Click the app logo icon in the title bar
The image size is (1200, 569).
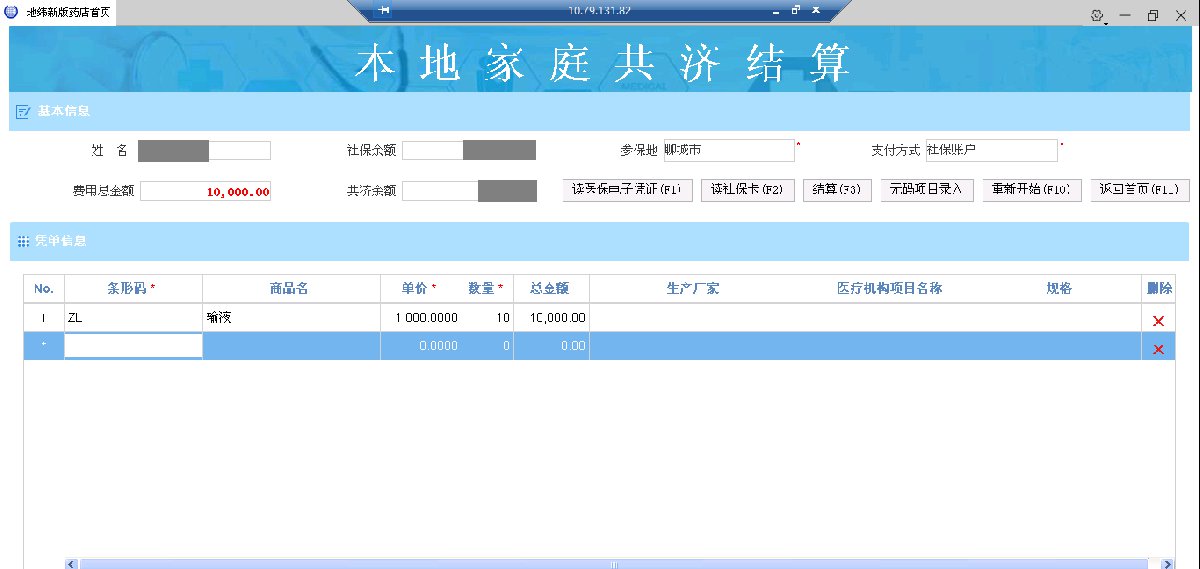click(12, 12)
